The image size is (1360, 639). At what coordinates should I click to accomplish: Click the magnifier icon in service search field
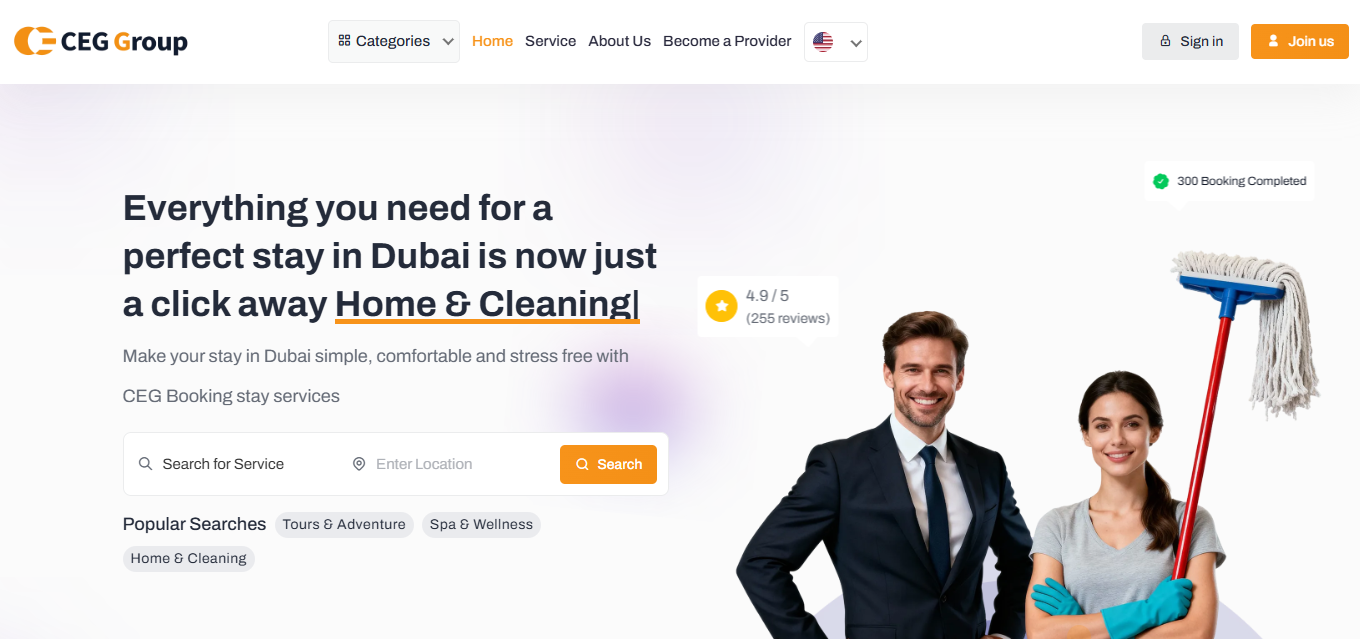(x=145, y=464)
